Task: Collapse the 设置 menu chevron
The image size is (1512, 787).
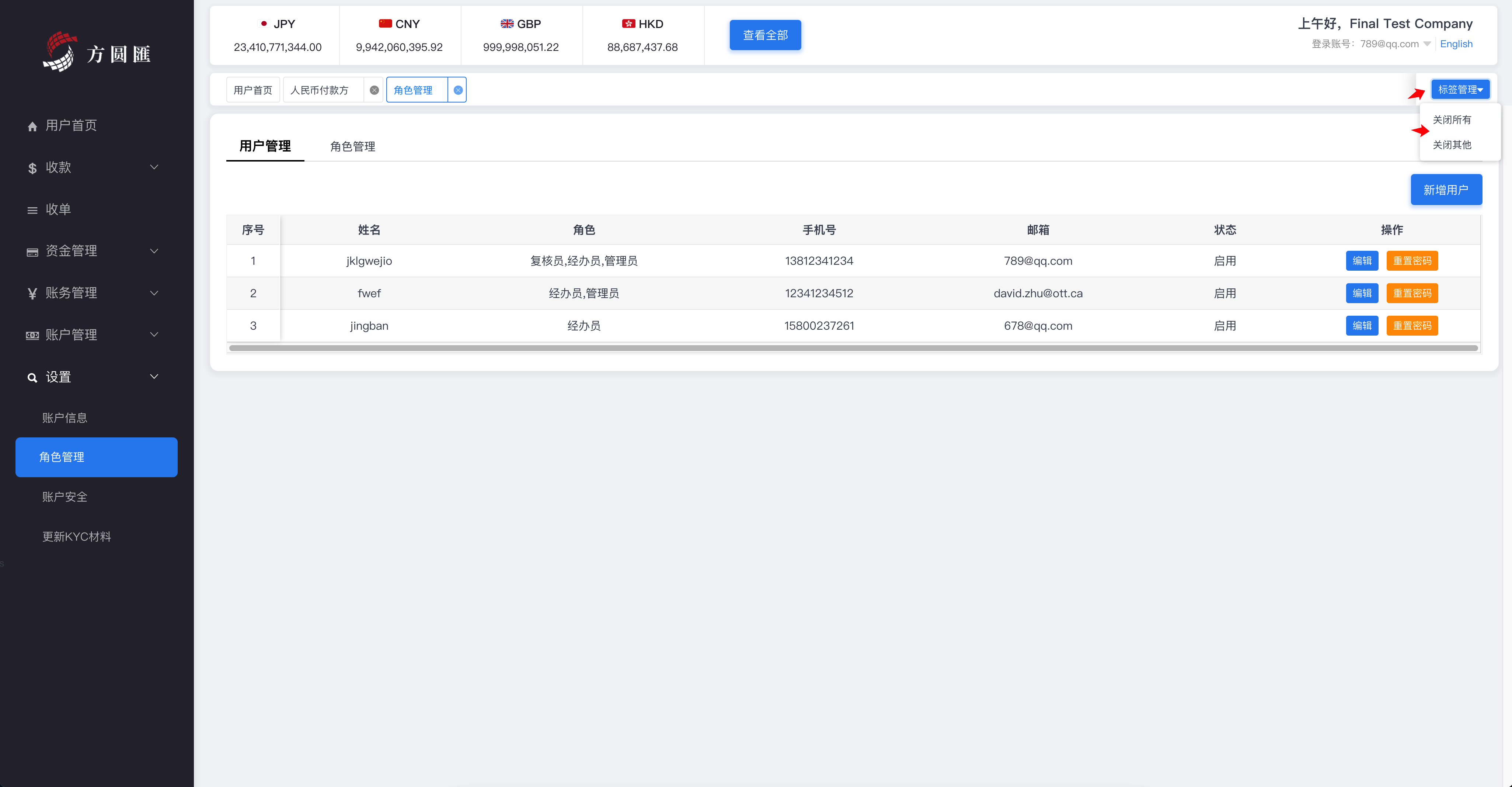Action: pyautogui.click(x=154, y=377)
